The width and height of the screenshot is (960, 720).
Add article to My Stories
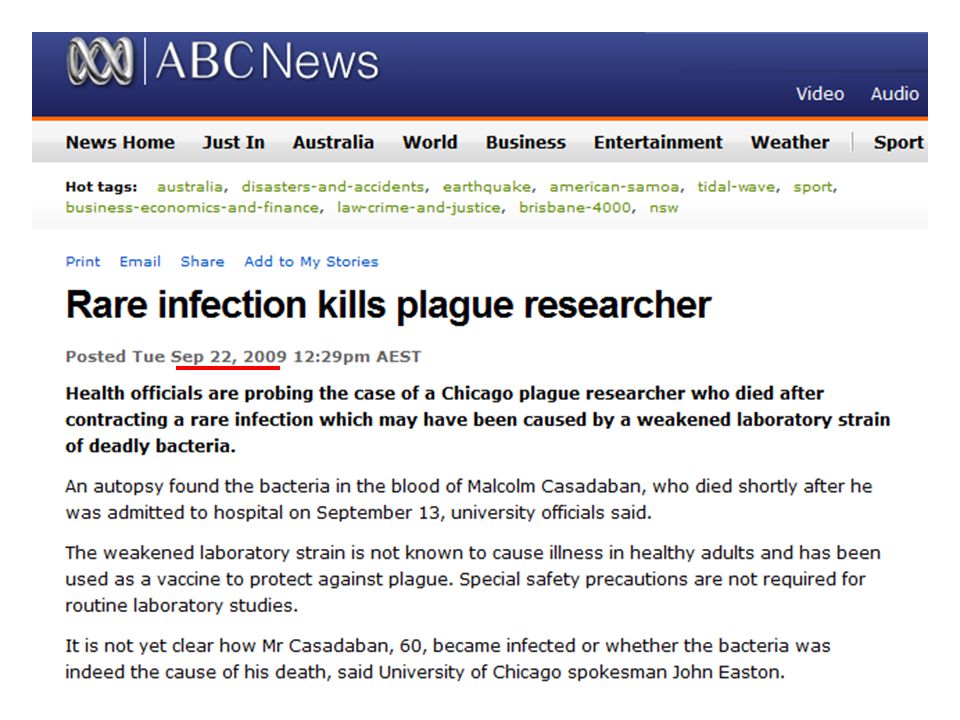pyautogui.click(x=311, y=261)
